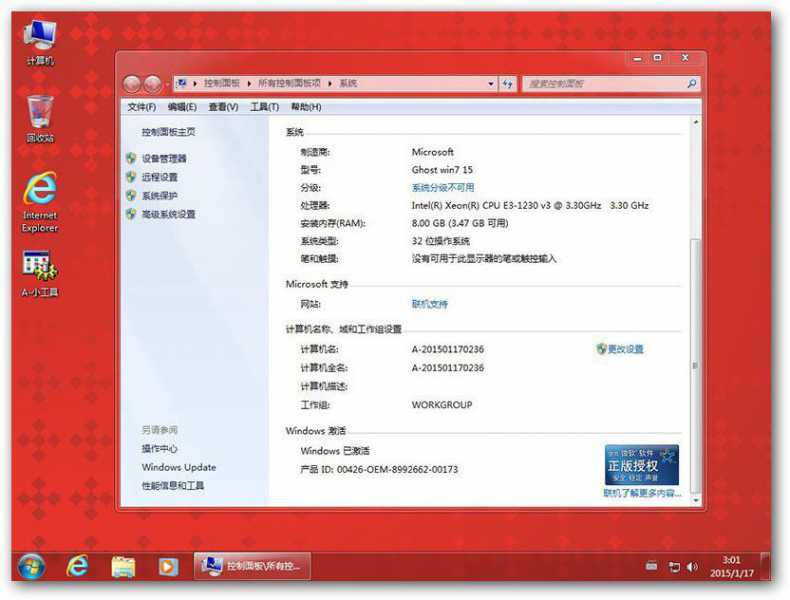Launch the media player taskbar icon
Viewport: 790px width, 600px height.
168,567
